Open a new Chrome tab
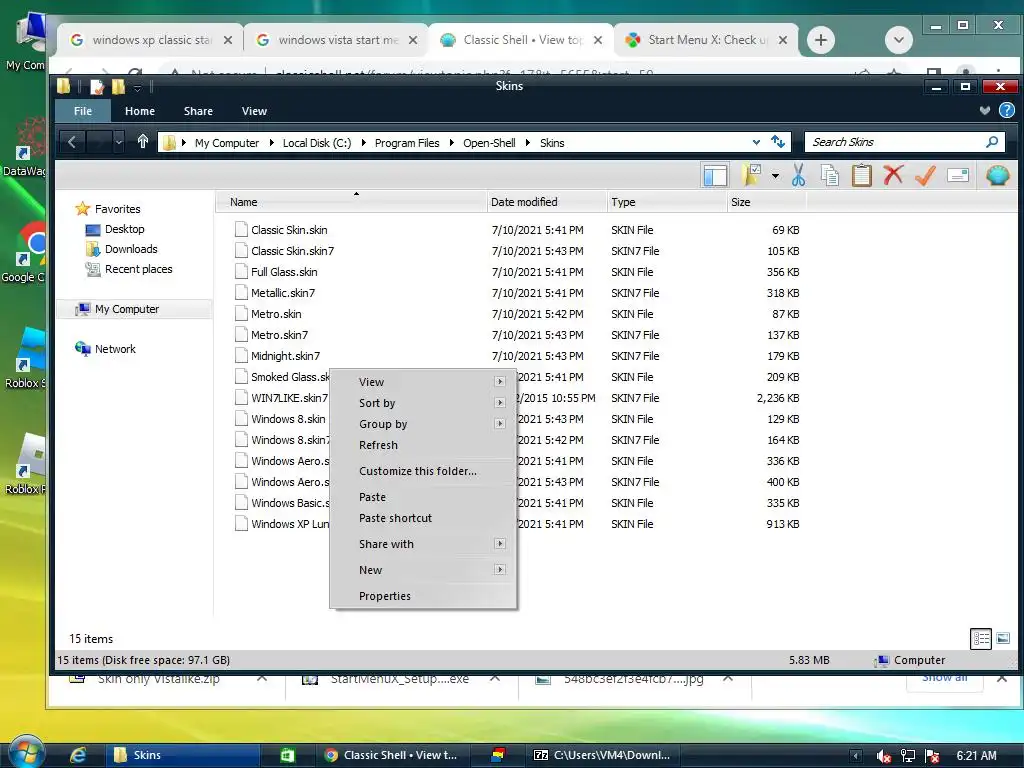 821,40
